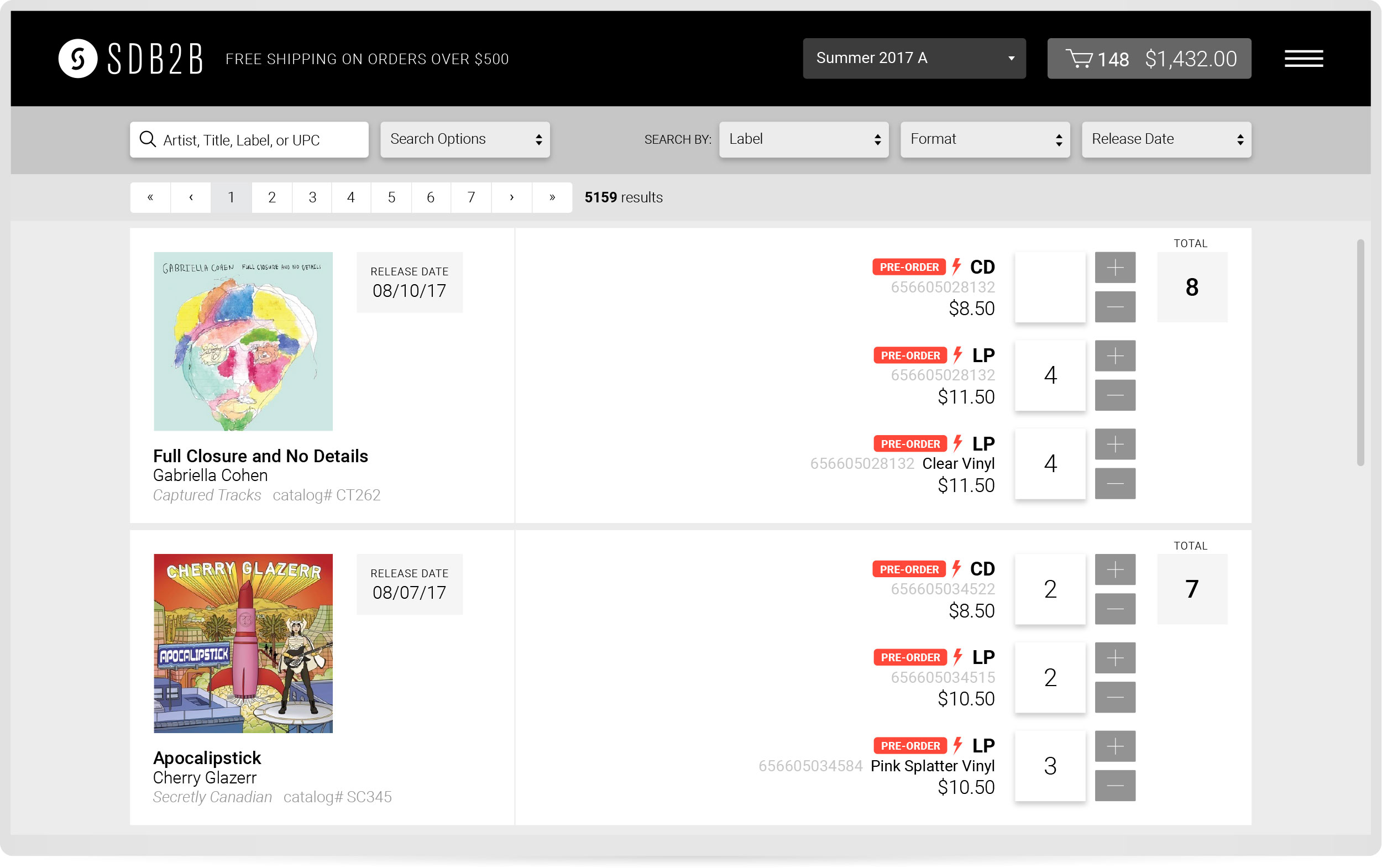Click Pink Splatter Vinyl quantity field showing 3
This screenshot has height=868, width=1382.
point(1050,766)
